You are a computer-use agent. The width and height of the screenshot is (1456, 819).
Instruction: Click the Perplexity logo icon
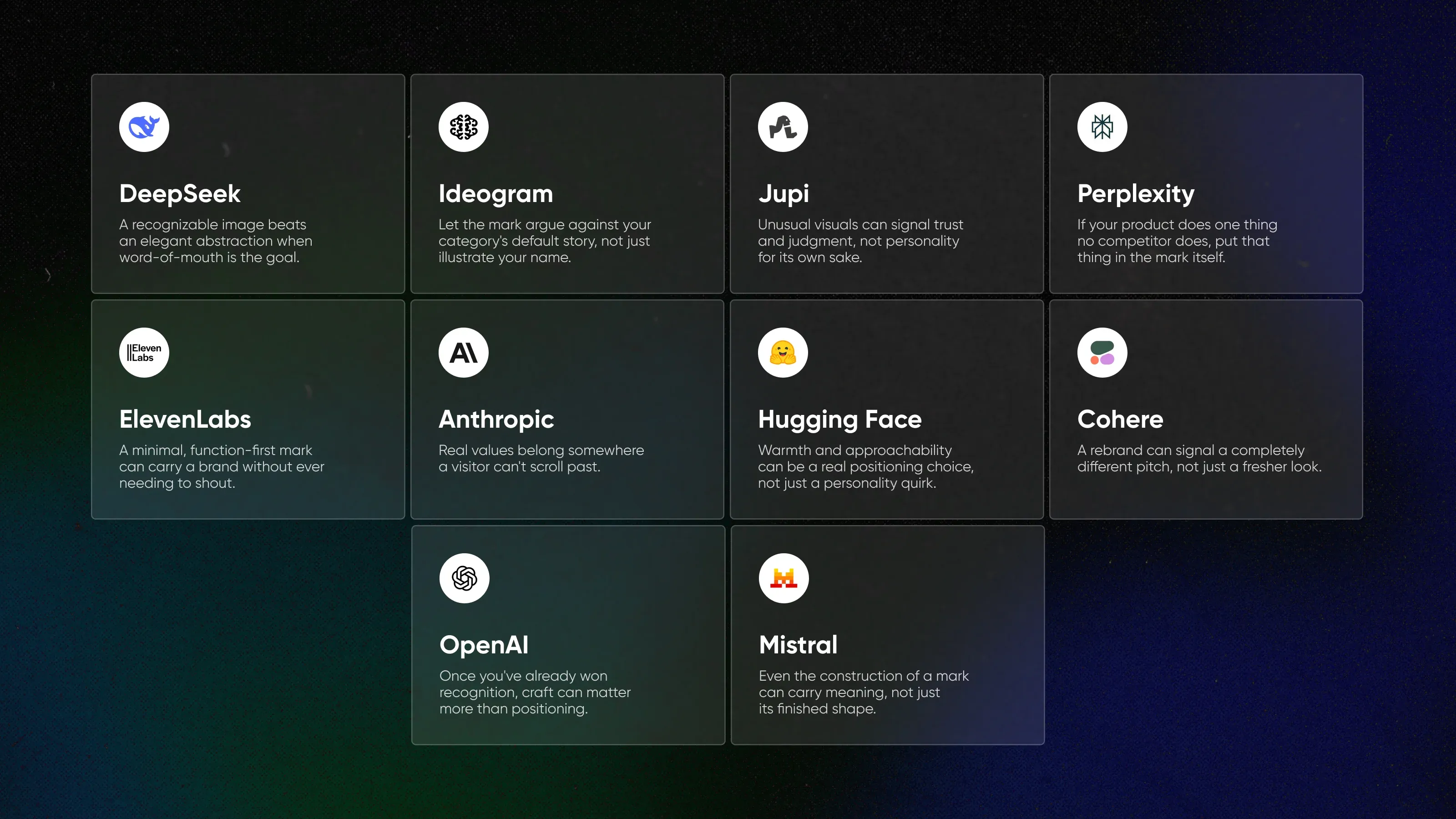tap(1102, 126)
